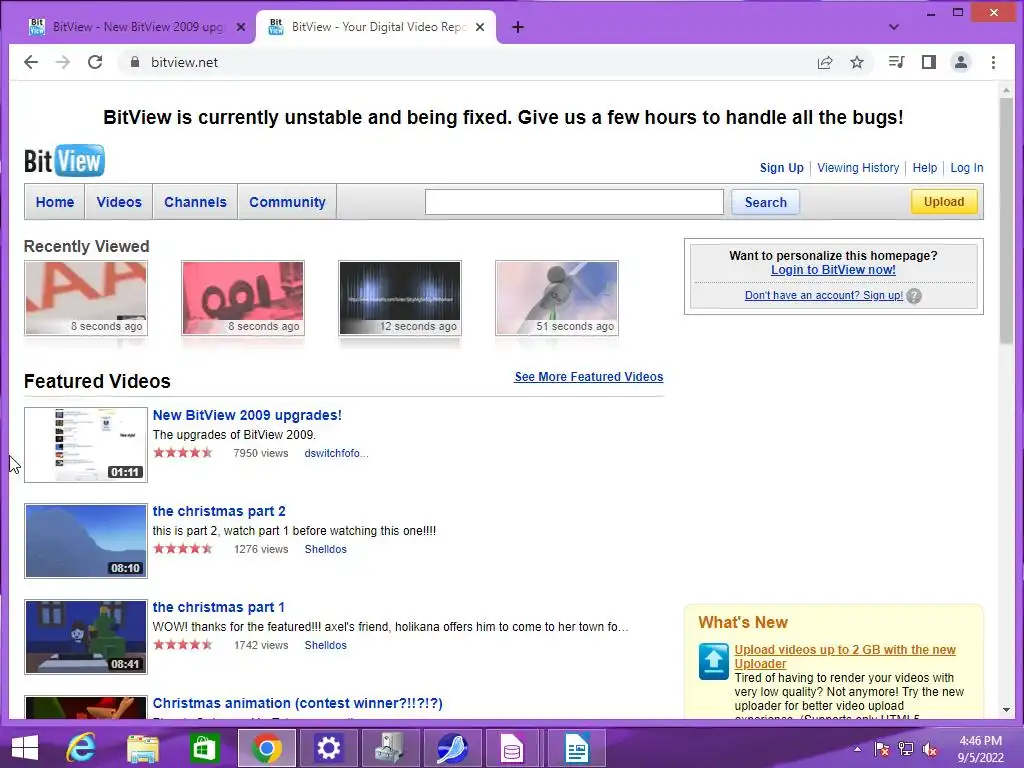
Task: Click the muted volume tray icon
Action: pos(930,749)
